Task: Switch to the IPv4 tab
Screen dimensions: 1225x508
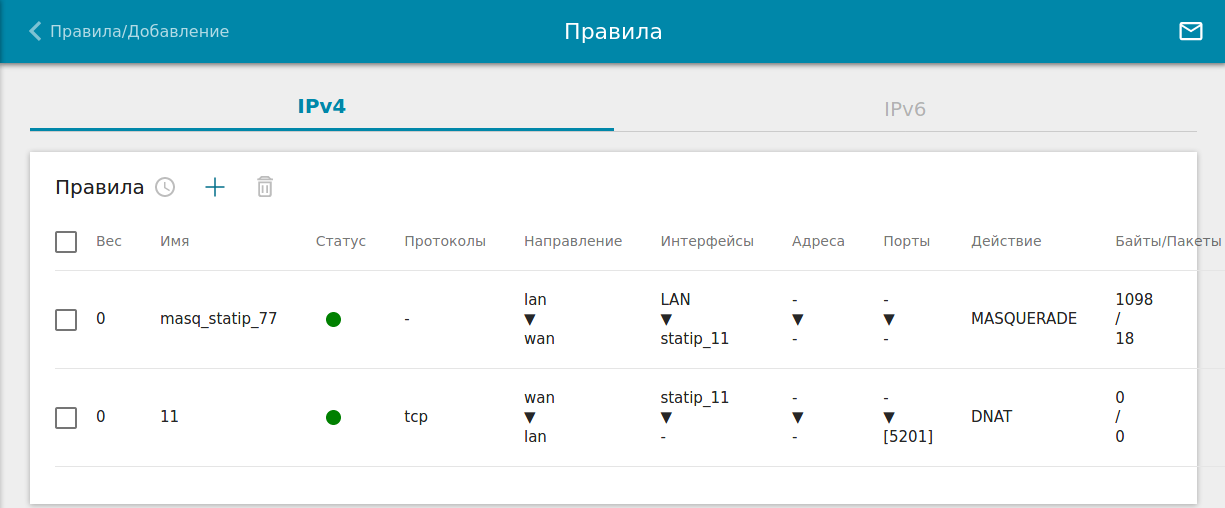Action: click(x=321, y=106)
